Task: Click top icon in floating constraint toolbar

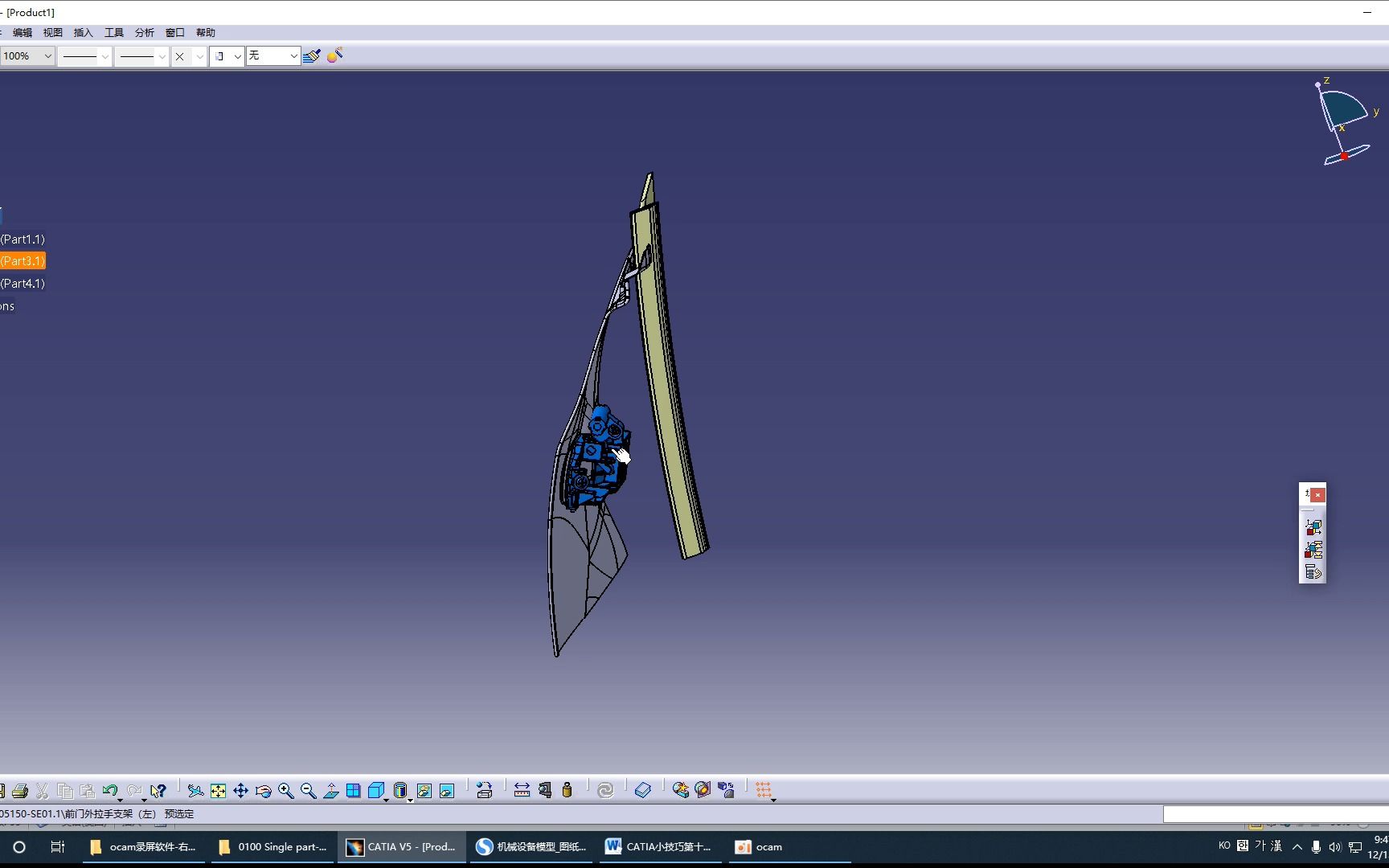Action: click(x=1313, y=527)
